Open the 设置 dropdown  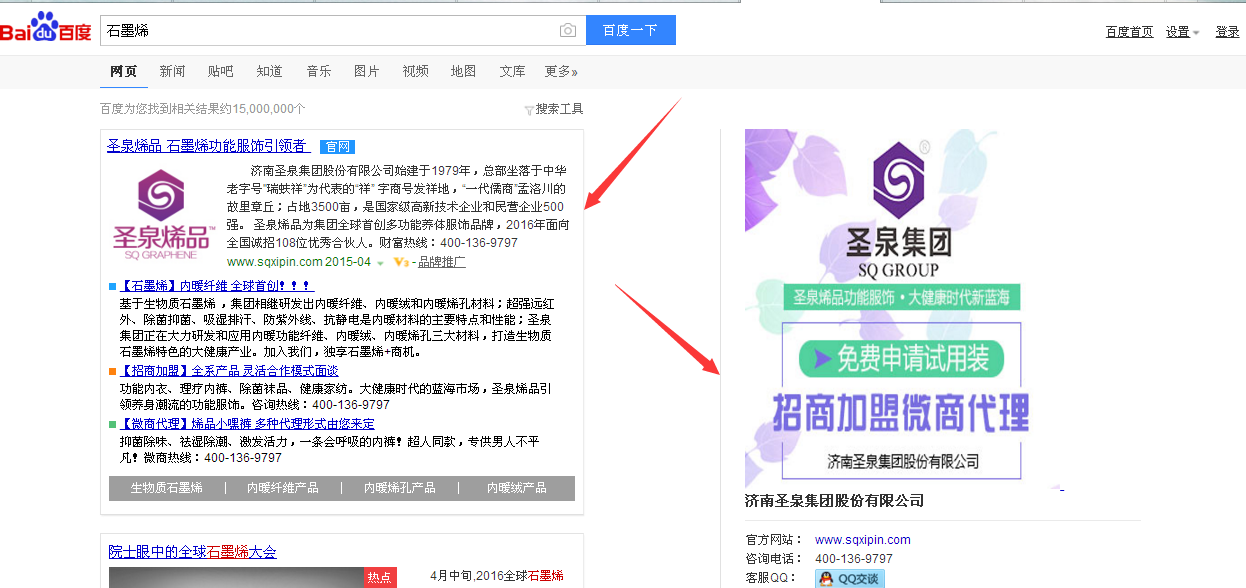(1183, 32)
